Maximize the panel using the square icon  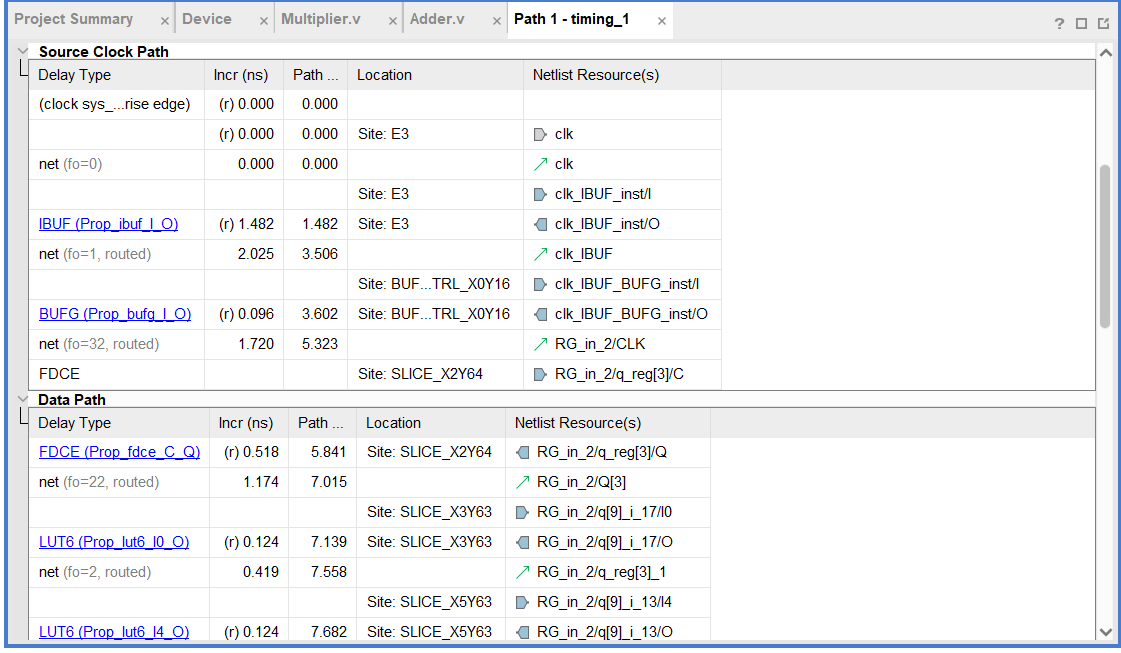point(1081,24)
